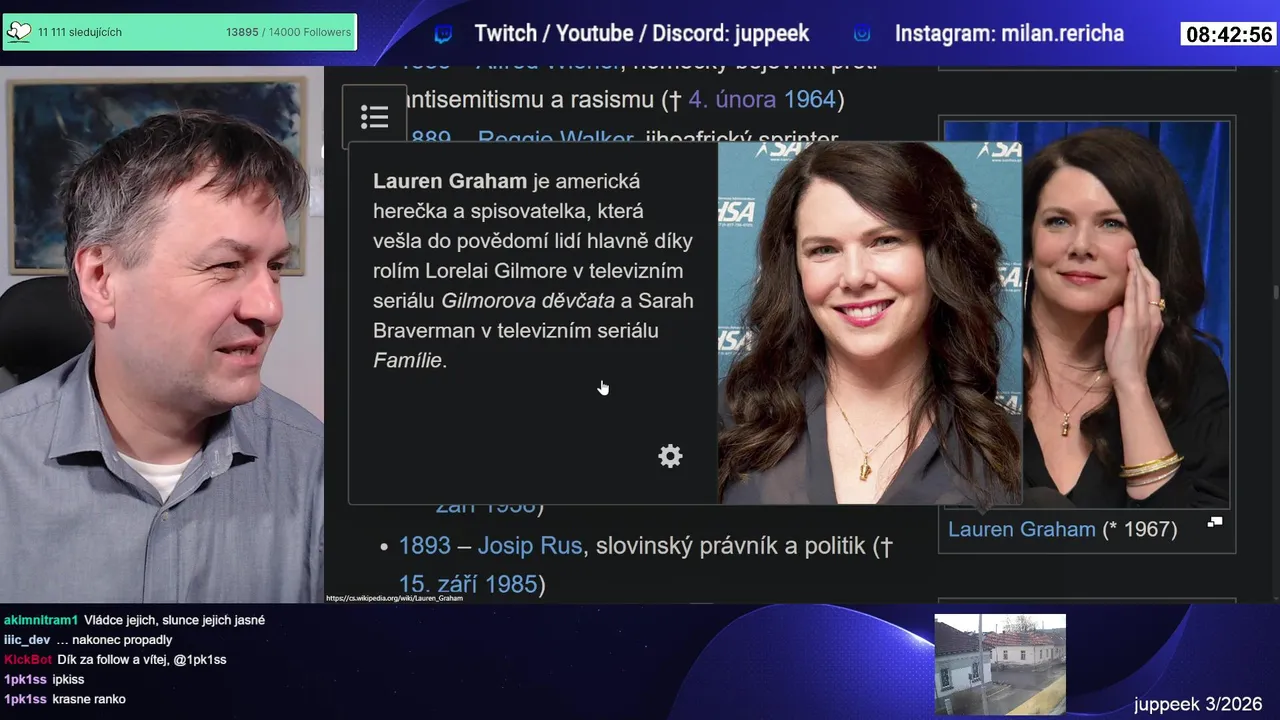
Task: Open the table of contents list icon
Action: (x=374, y=117)
